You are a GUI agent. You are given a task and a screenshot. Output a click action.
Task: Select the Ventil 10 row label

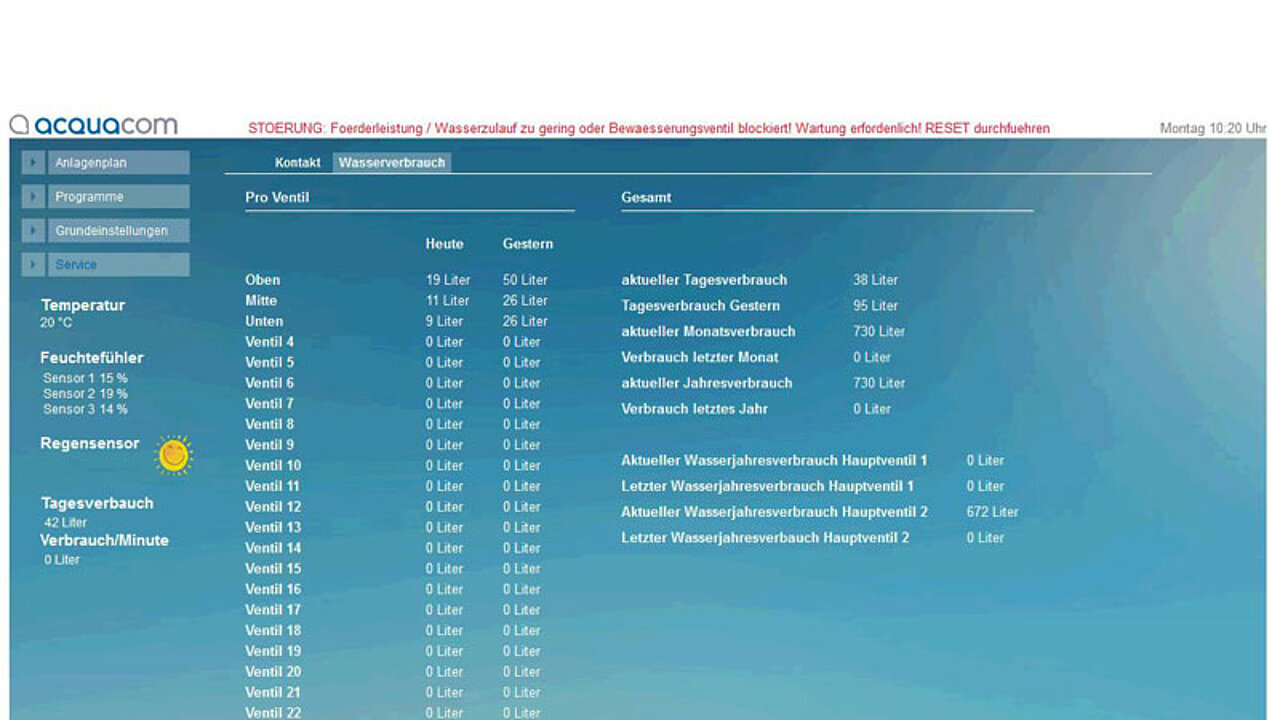click(x=273, y=465)
